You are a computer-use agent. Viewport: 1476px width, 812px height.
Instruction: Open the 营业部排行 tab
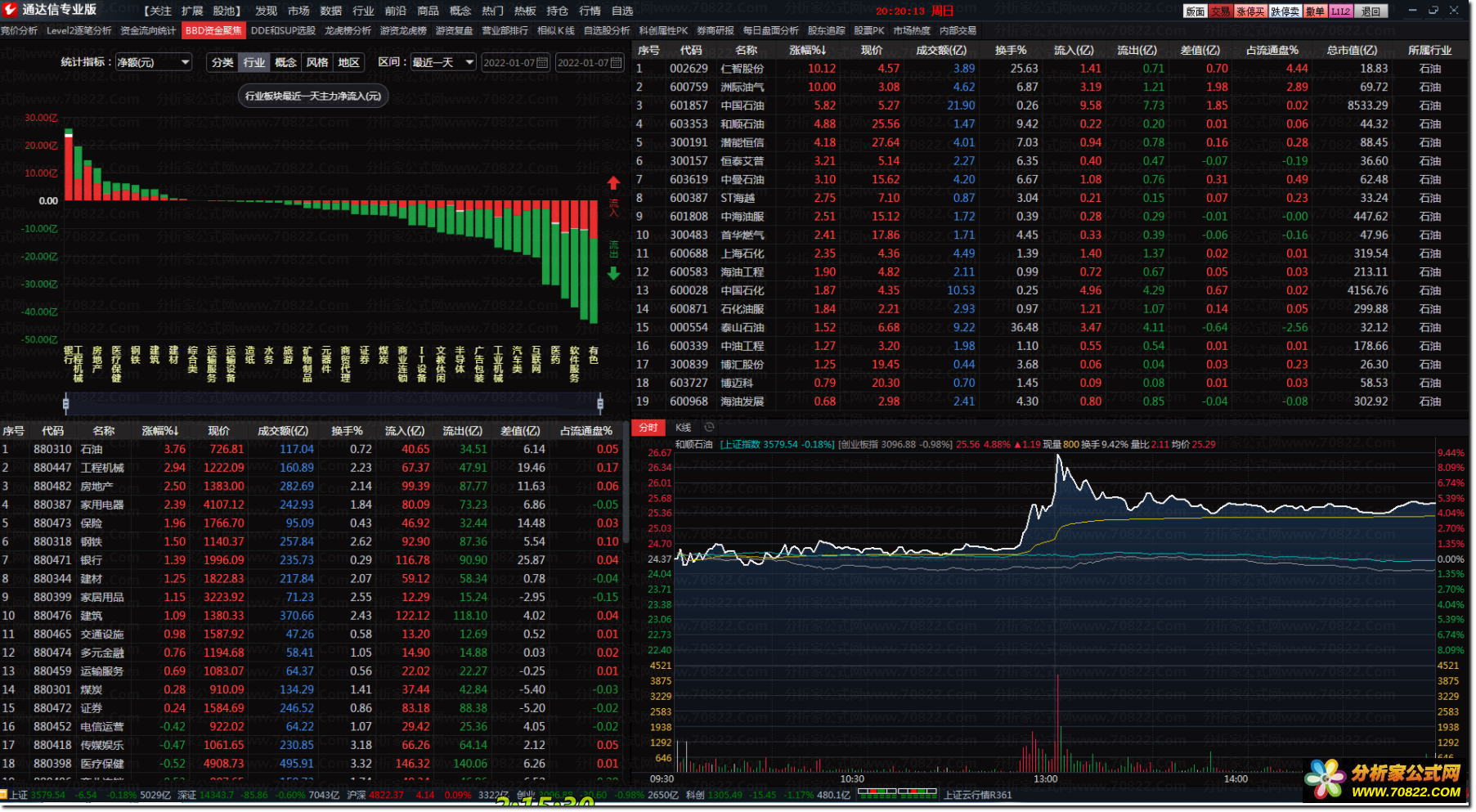point(505,30)
